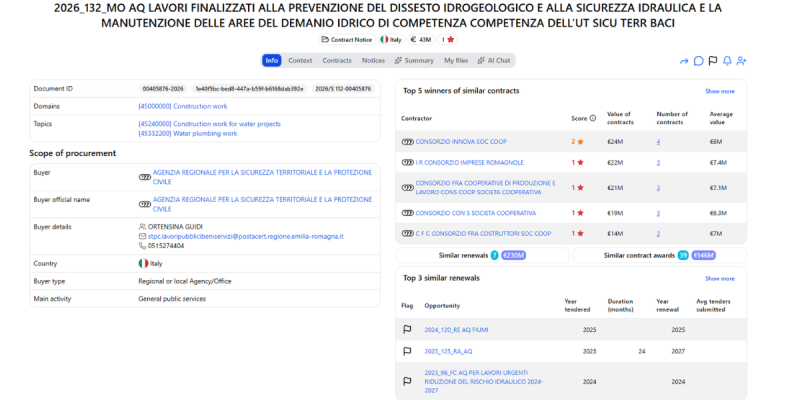800x400 pixels.
Task: Open AGENZIA REGIONALE link in Buyer official name row
Action: tap(263, 204)
